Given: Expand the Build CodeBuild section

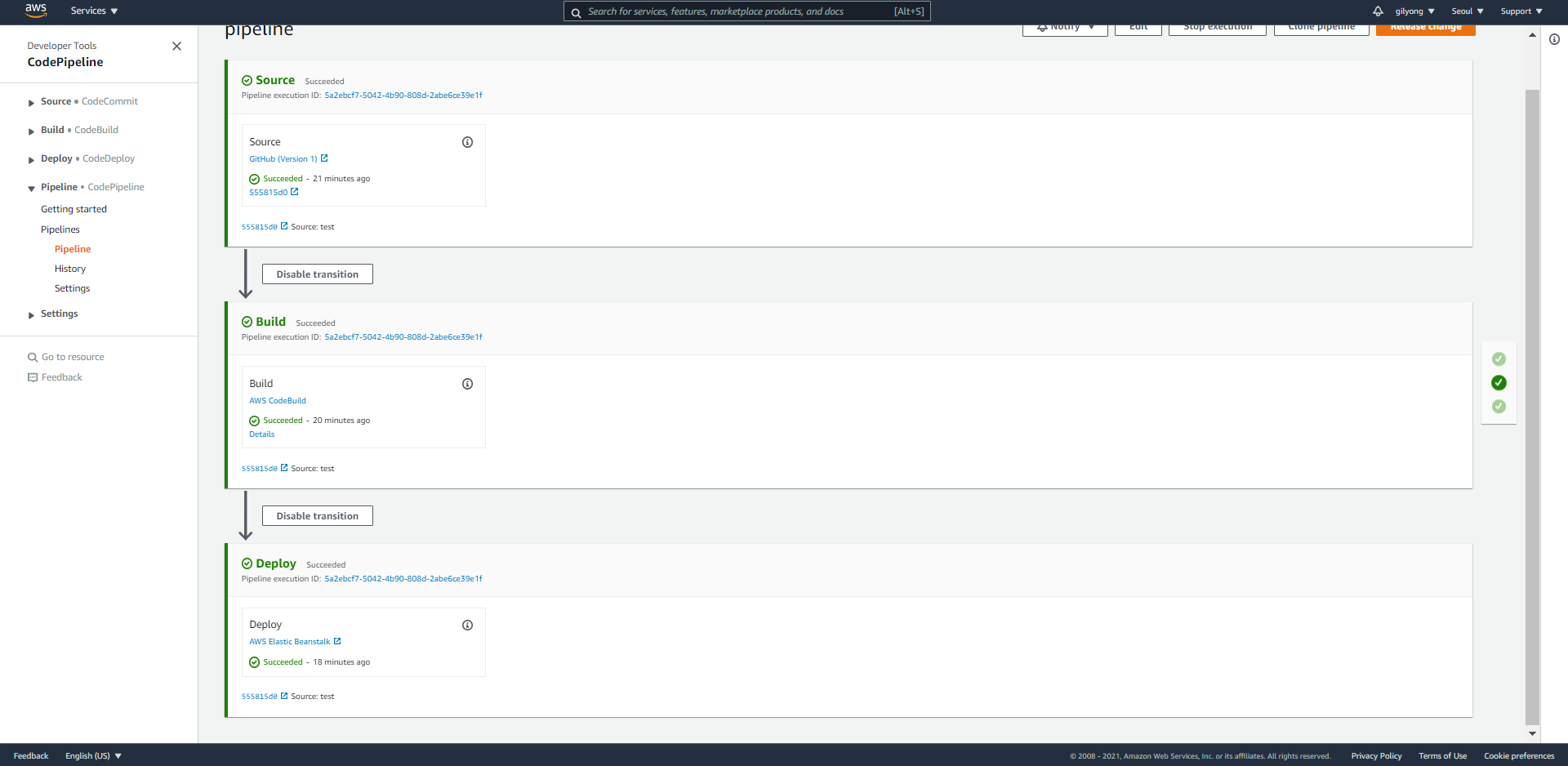Looking at the screenshot, I should (x=31, y=131).
